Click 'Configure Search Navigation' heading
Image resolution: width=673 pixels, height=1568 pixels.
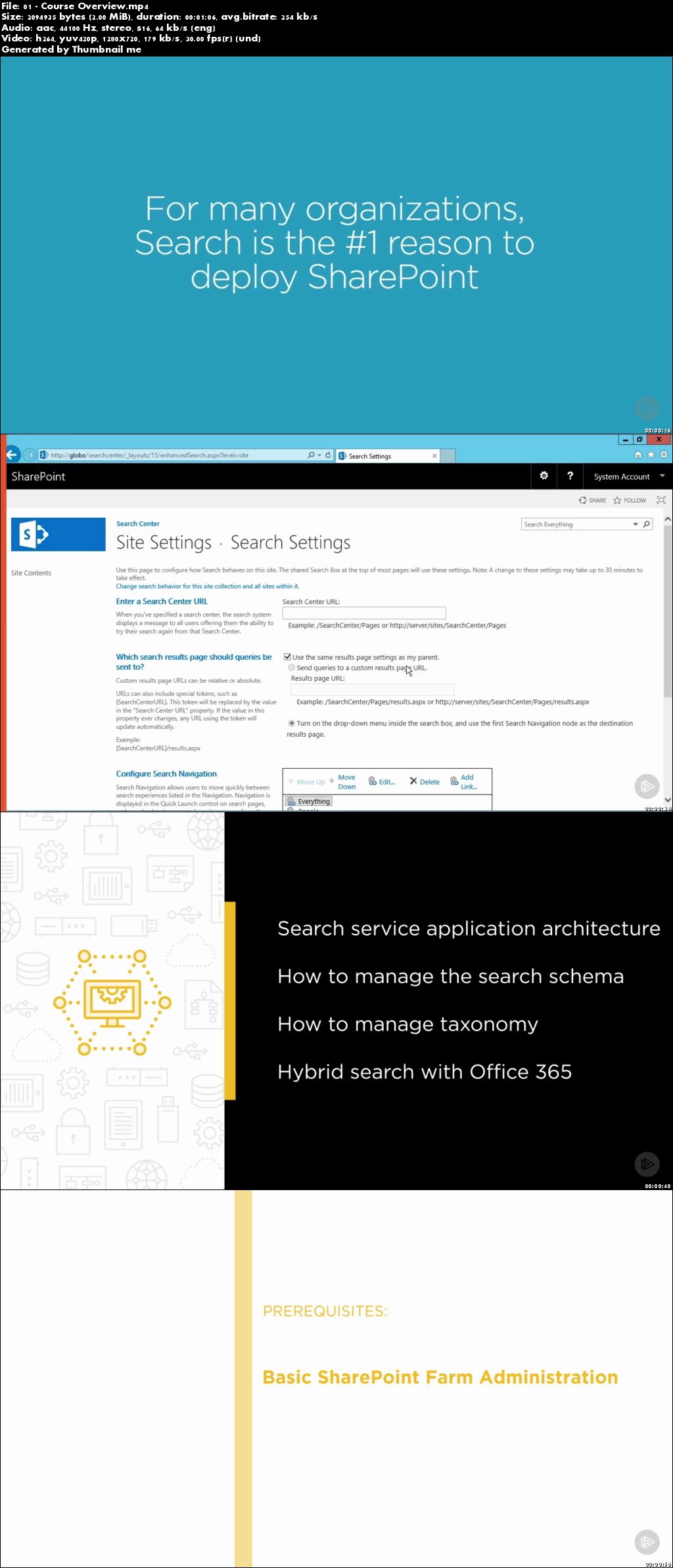tap(166, 773)
